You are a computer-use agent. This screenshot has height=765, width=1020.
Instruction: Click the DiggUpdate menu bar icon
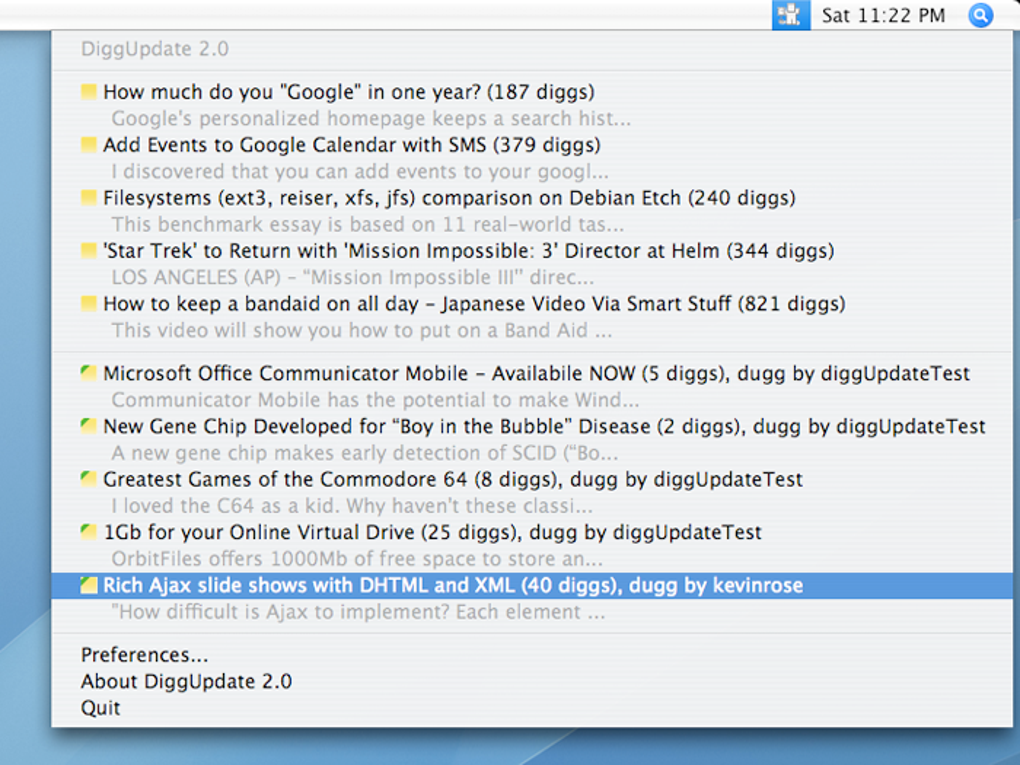(x=790, y=15)
